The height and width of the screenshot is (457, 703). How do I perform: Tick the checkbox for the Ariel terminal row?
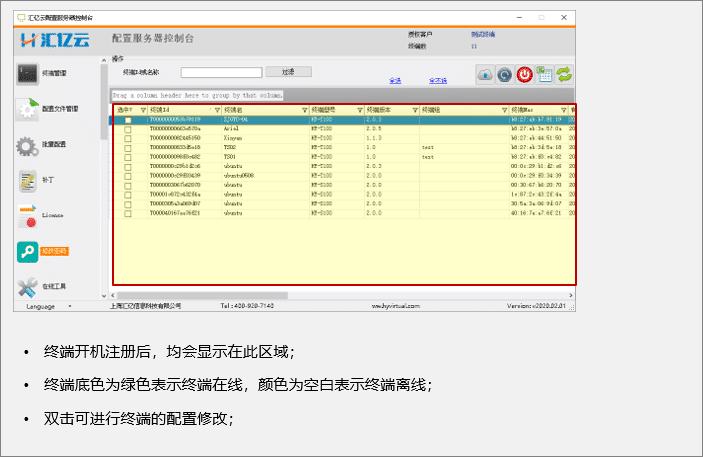pyautogui.click(x=127, y=129)
